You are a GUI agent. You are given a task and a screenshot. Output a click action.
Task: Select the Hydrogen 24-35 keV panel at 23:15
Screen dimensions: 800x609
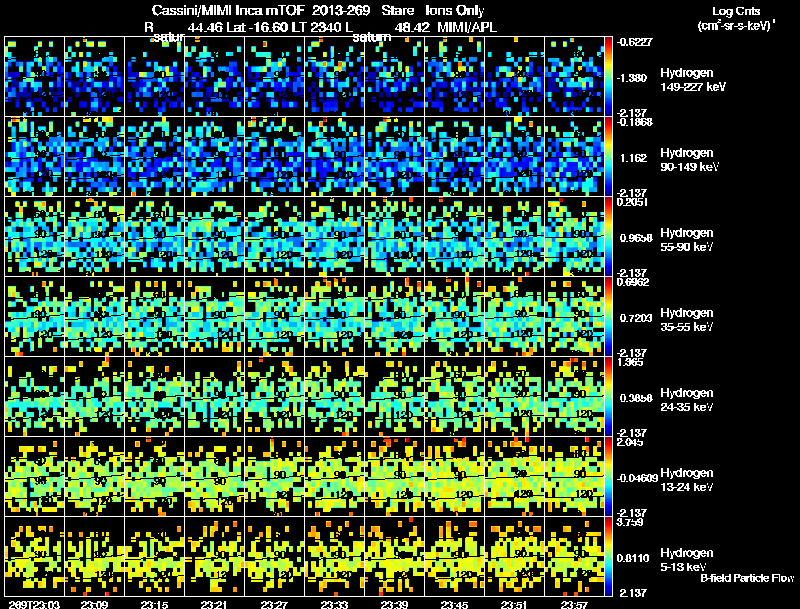click(155, 397)
